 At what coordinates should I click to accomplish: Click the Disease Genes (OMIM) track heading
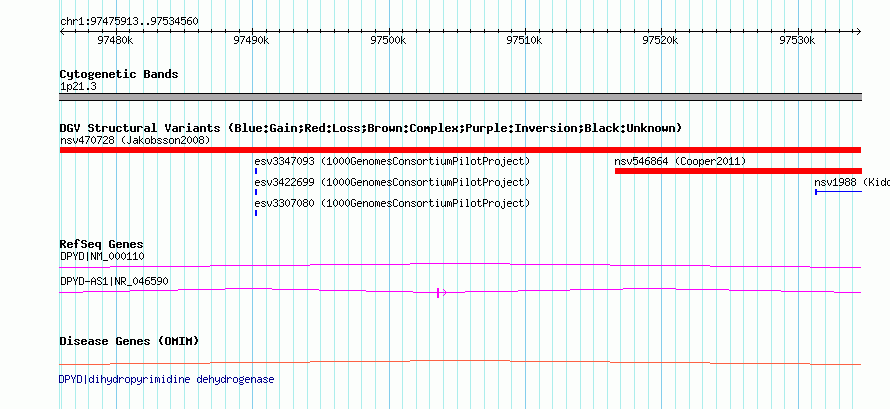point(129,341)
